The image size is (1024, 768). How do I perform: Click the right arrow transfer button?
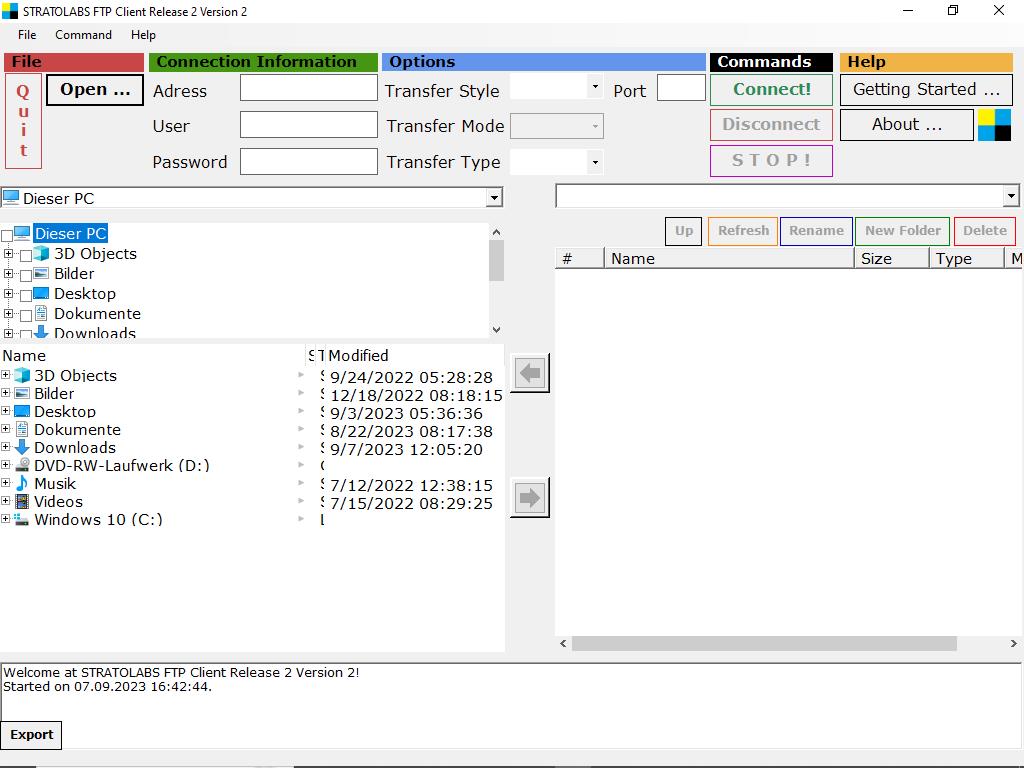530,498
